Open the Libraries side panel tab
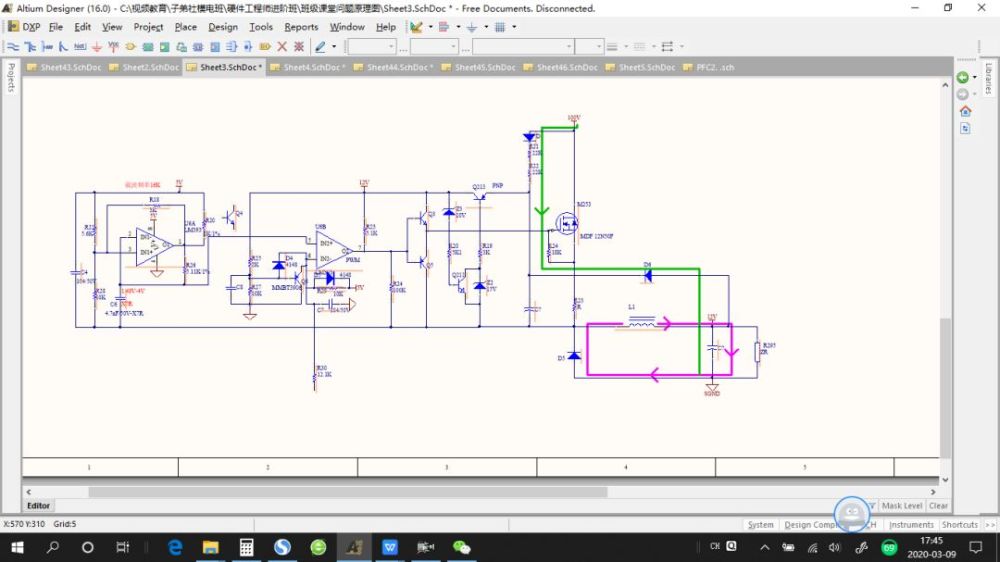1000x562 pixels. (x=988, y=78)
